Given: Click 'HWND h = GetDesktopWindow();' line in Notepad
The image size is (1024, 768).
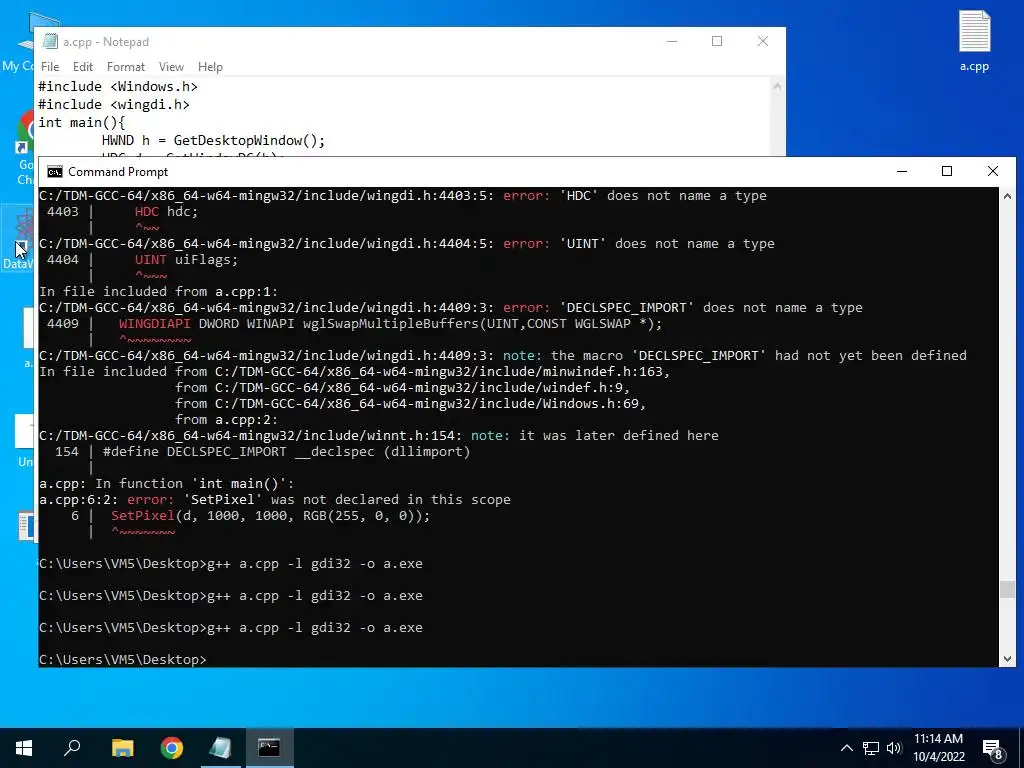Looking at the screenshot, I should point(214,140).
